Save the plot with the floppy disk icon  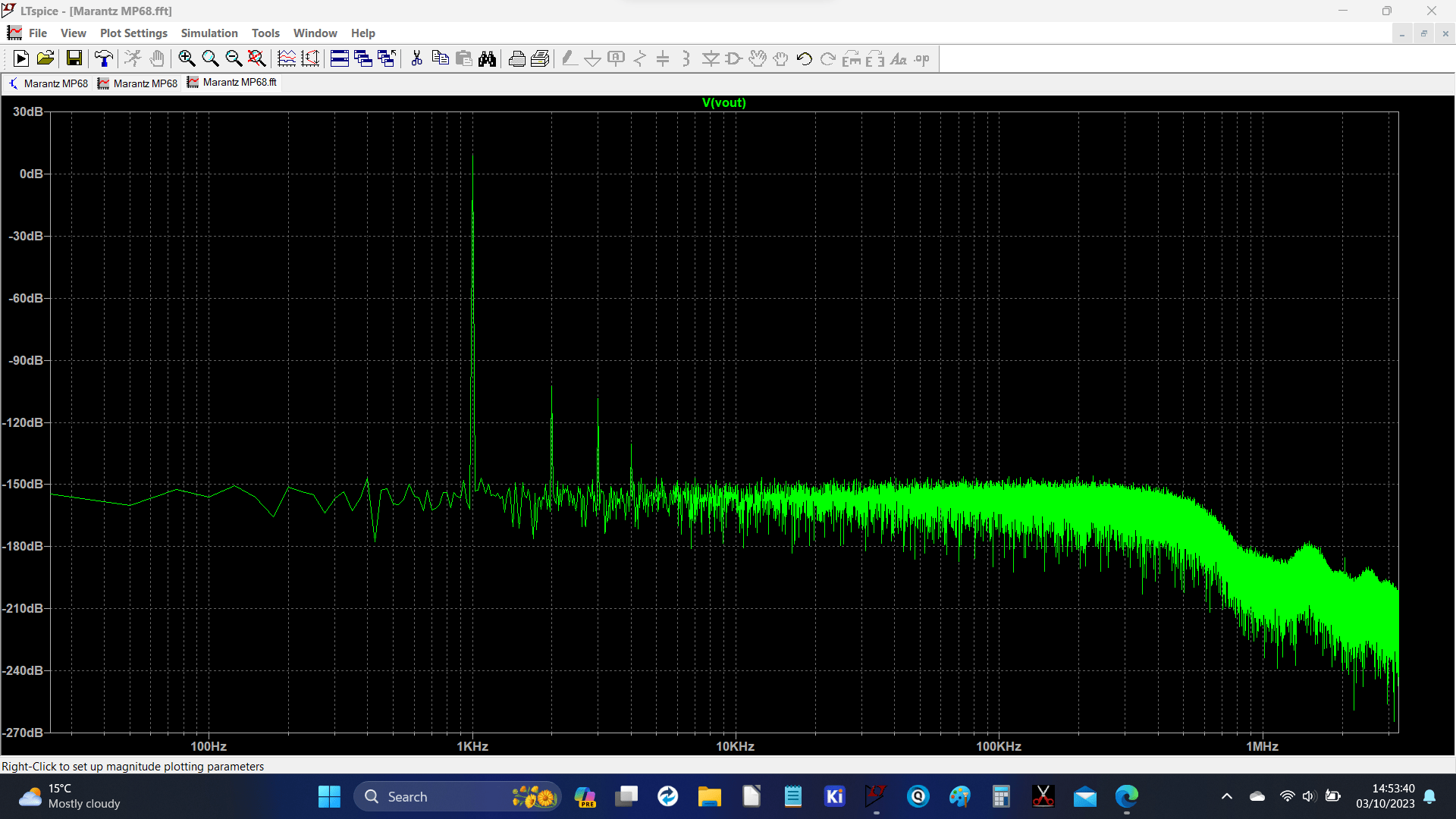pos(74,58)
